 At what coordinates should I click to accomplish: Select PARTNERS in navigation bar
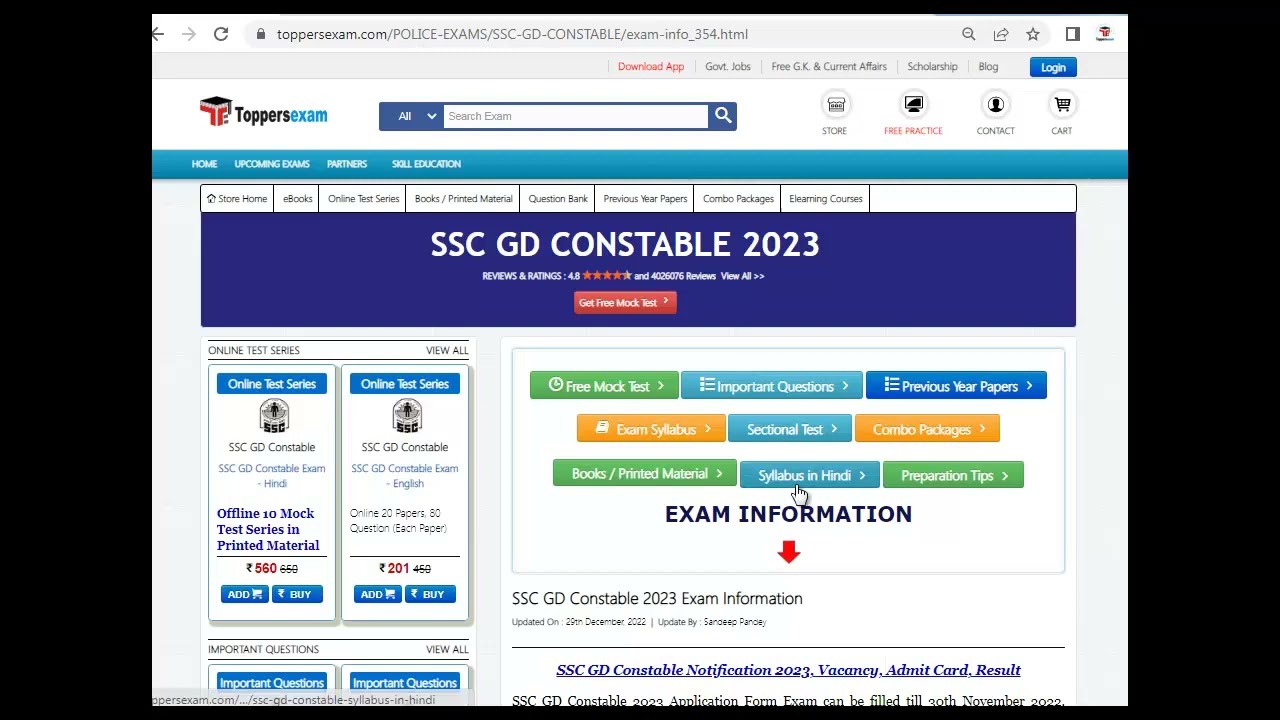347,164
